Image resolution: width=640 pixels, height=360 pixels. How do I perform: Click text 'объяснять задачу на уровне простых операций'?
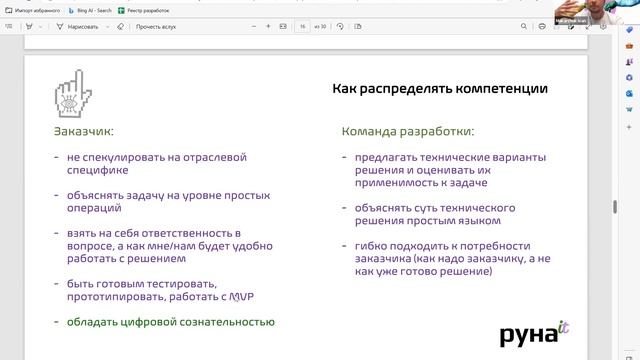[x=168, y=202]
